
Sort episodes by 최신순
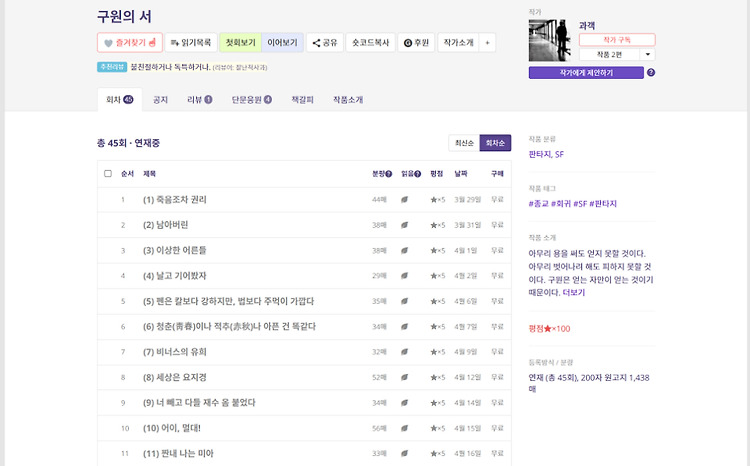pyautogui.click(x=464, y=143)
